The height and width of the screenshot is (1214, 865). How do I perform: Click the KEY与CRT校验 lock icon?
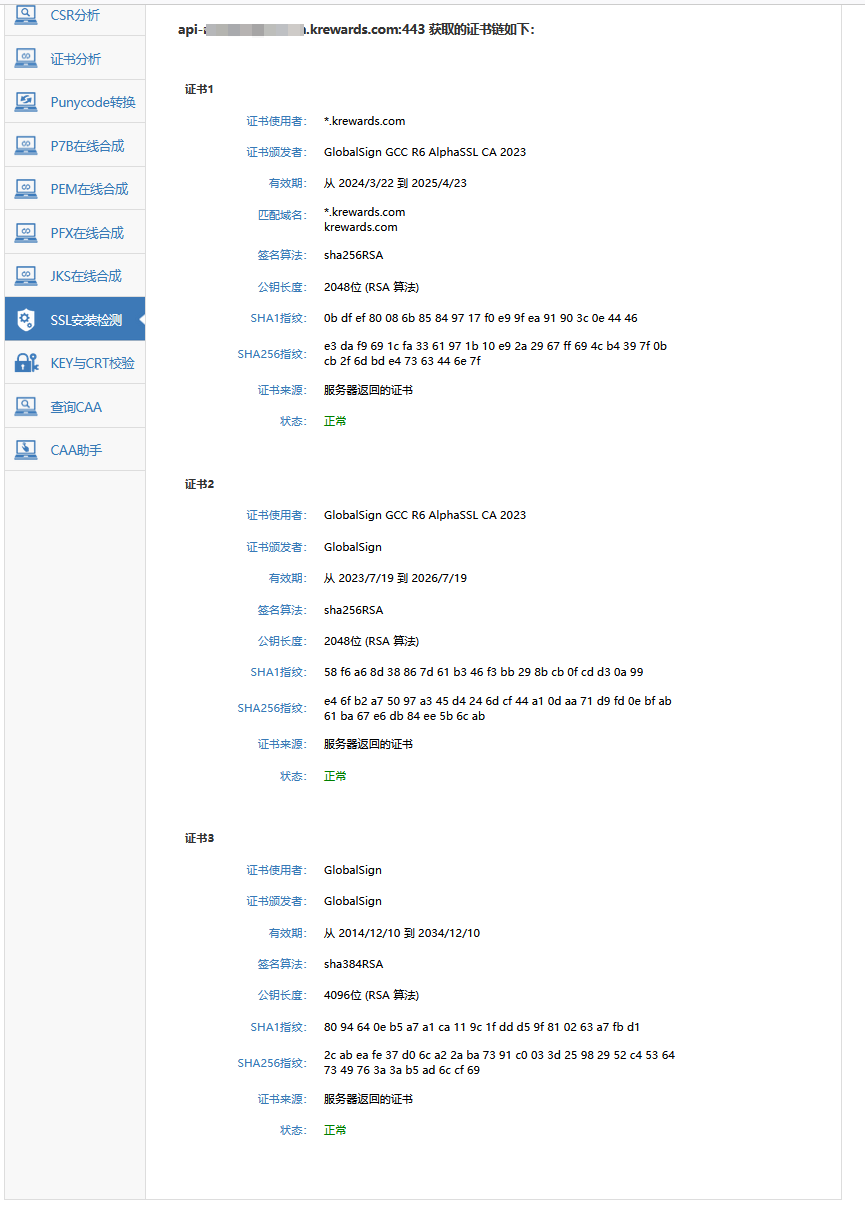coord(26,363)
